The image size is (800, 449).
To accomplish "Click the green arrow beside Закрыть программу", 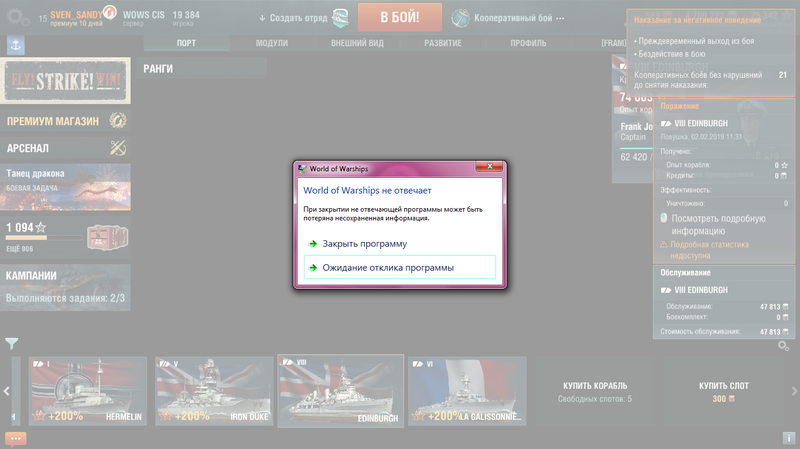I will coord(313,243).
